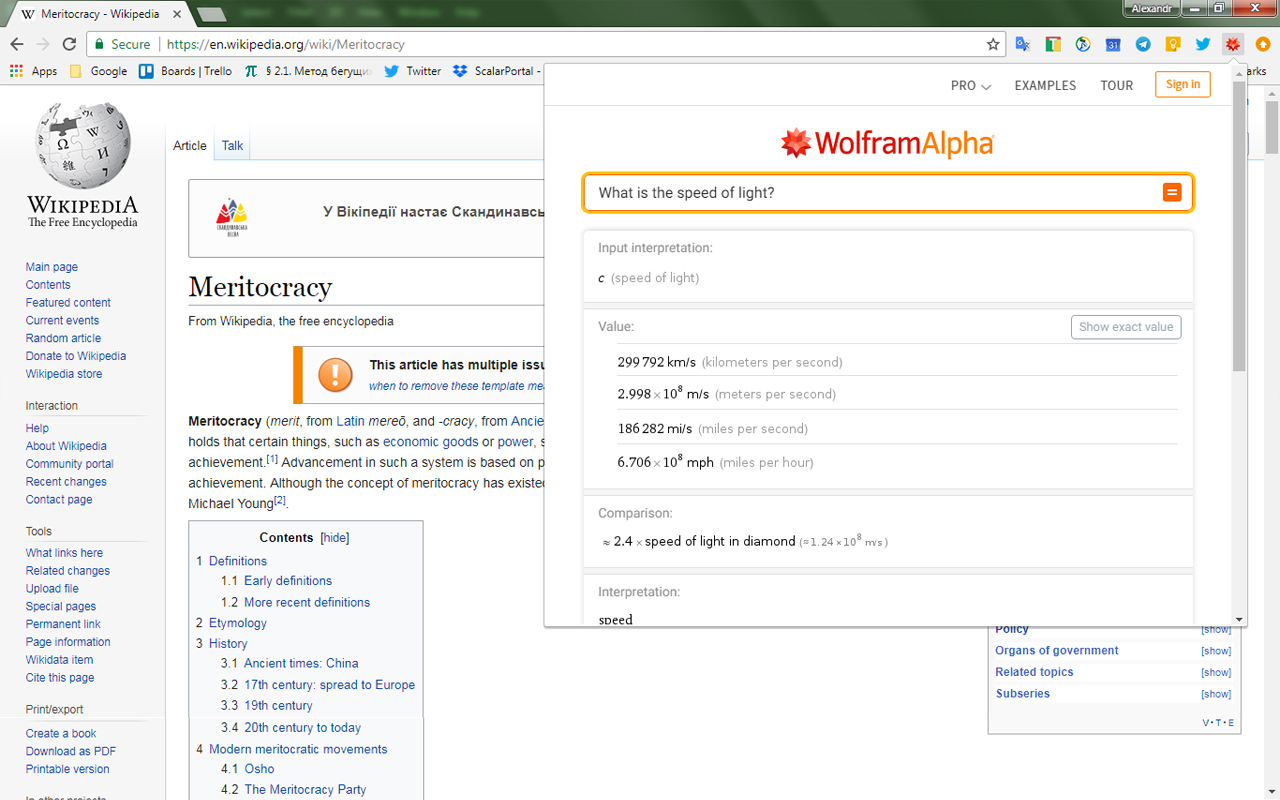Viewport: 1280px width, 800px height.
Task: Open the Google Translate extension
Action: pos(1022,44)
